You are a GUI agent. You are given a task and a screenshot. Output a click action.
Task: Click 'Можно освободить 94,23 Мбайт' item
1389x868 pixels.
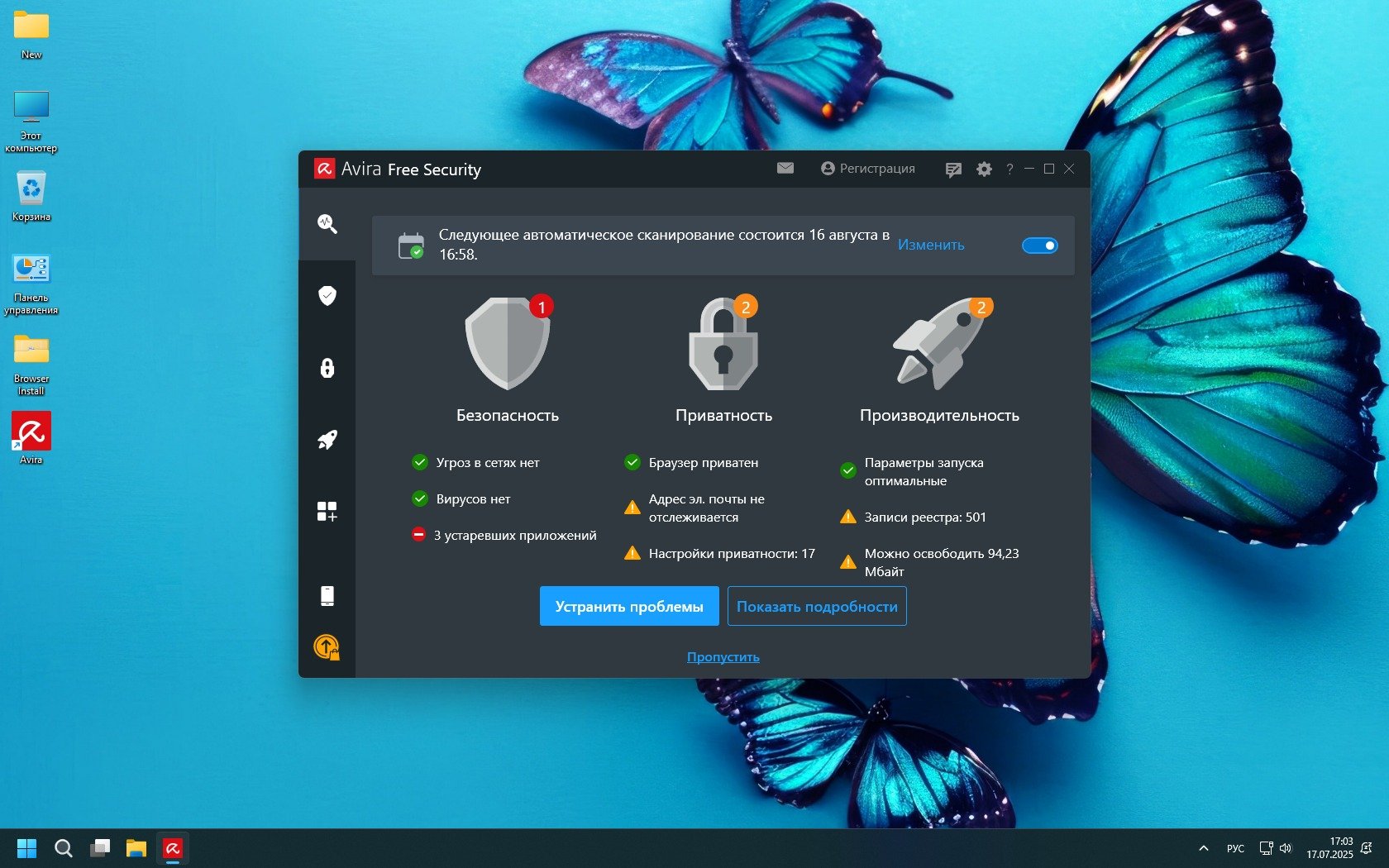click(929, 562)
